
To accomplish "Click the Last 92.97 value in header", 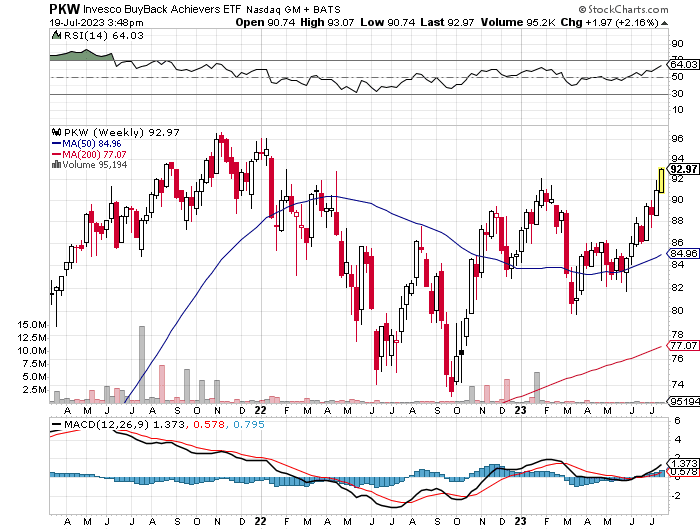I will tap(447, 22).
